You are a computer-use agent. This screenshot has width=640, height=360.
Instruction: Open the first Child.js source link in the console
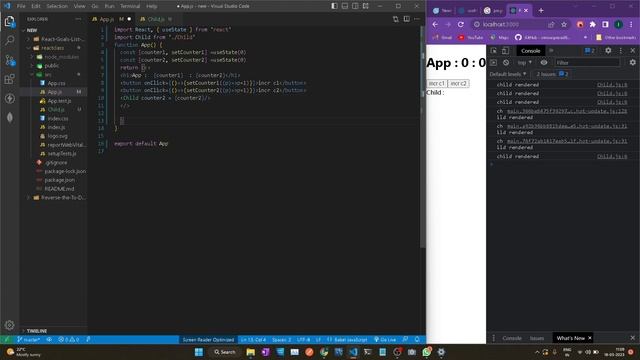(x=612, y=85)
